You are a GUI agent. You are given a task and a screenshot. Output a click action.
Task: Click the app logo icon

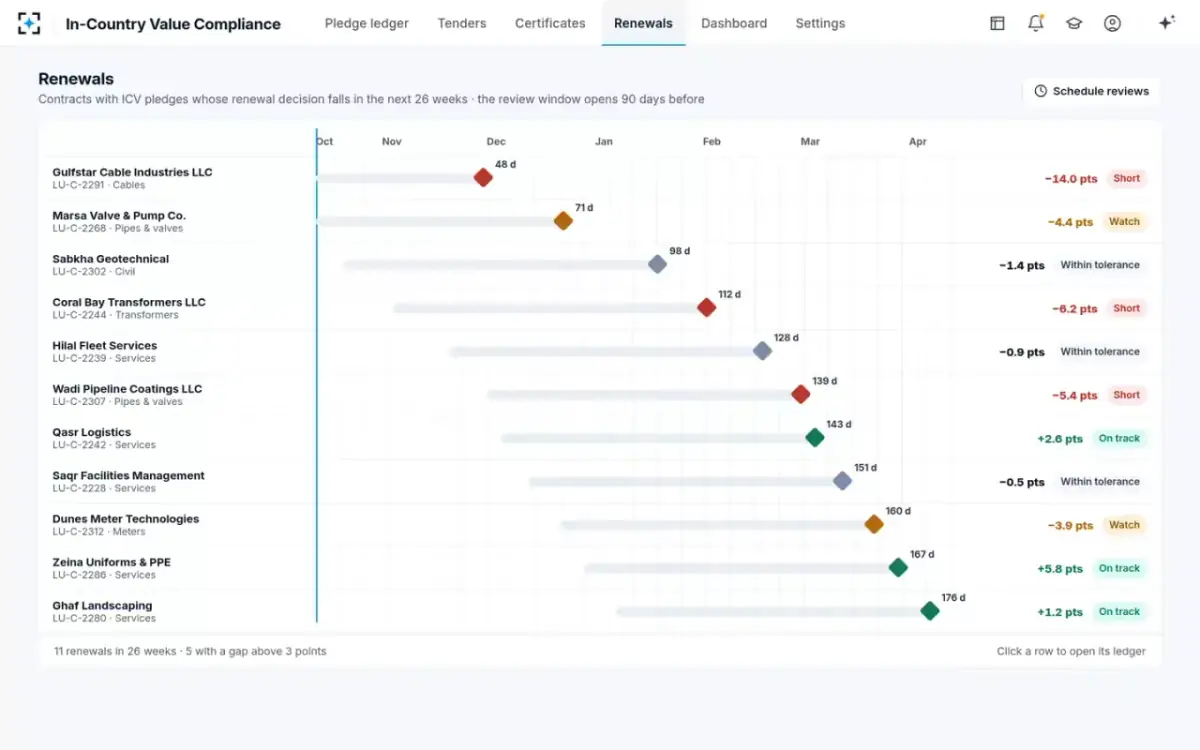coord(30,23)
